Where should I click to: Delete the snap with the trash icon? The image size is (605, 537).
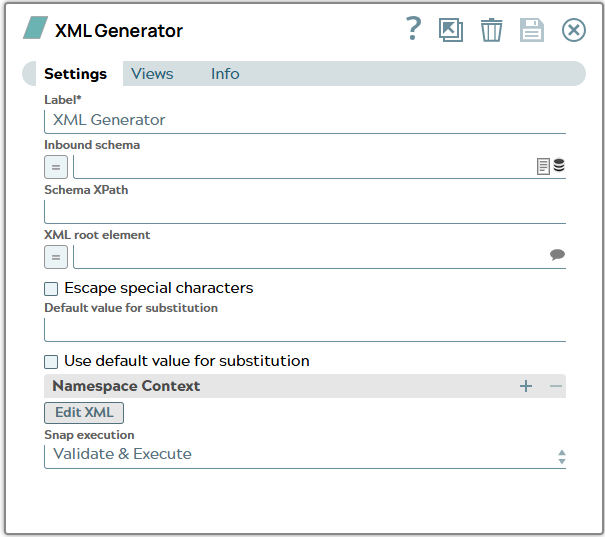tap(491, 30)
